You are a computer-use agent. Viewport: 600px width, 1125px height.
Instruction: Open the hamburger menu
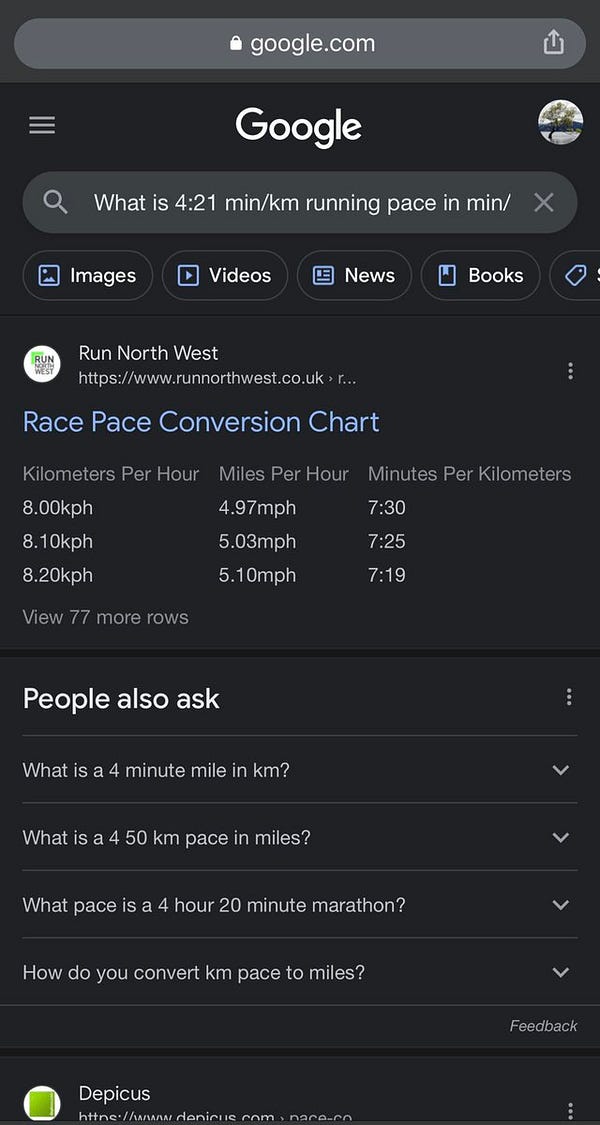tap(42, 126)
